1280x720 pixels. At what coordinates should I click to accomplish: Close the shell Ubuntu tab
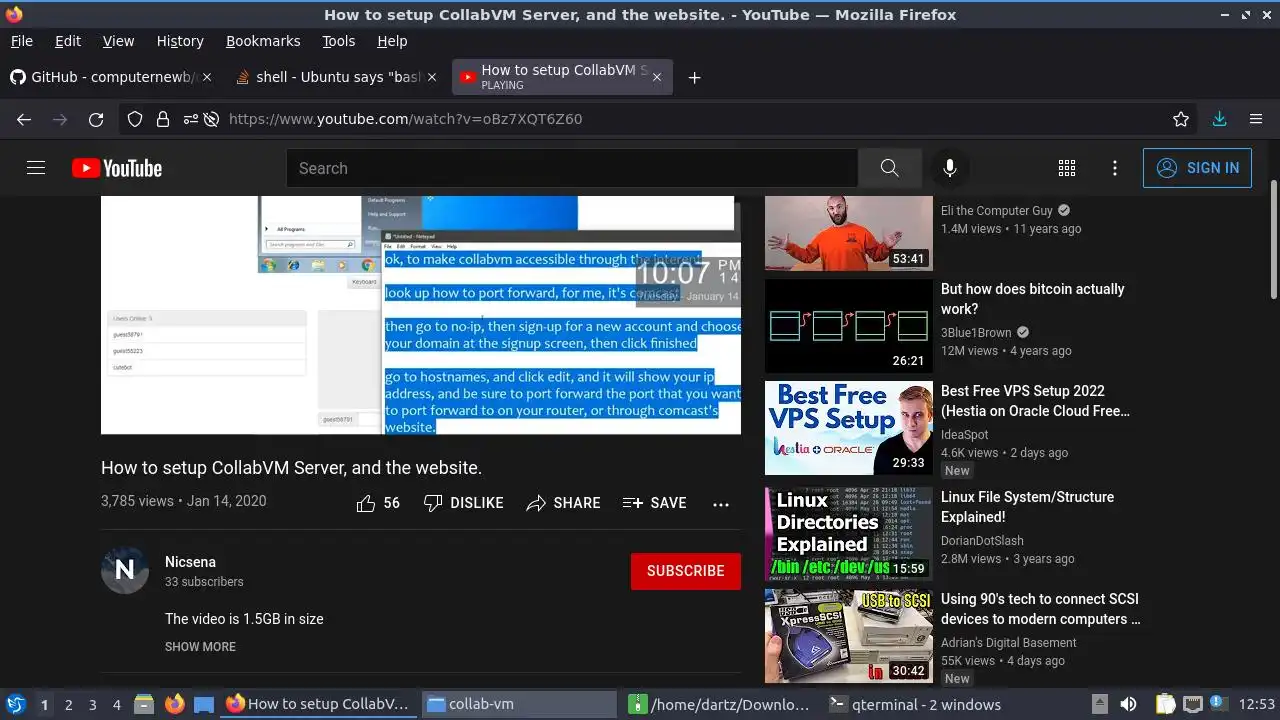click(431, 77)
